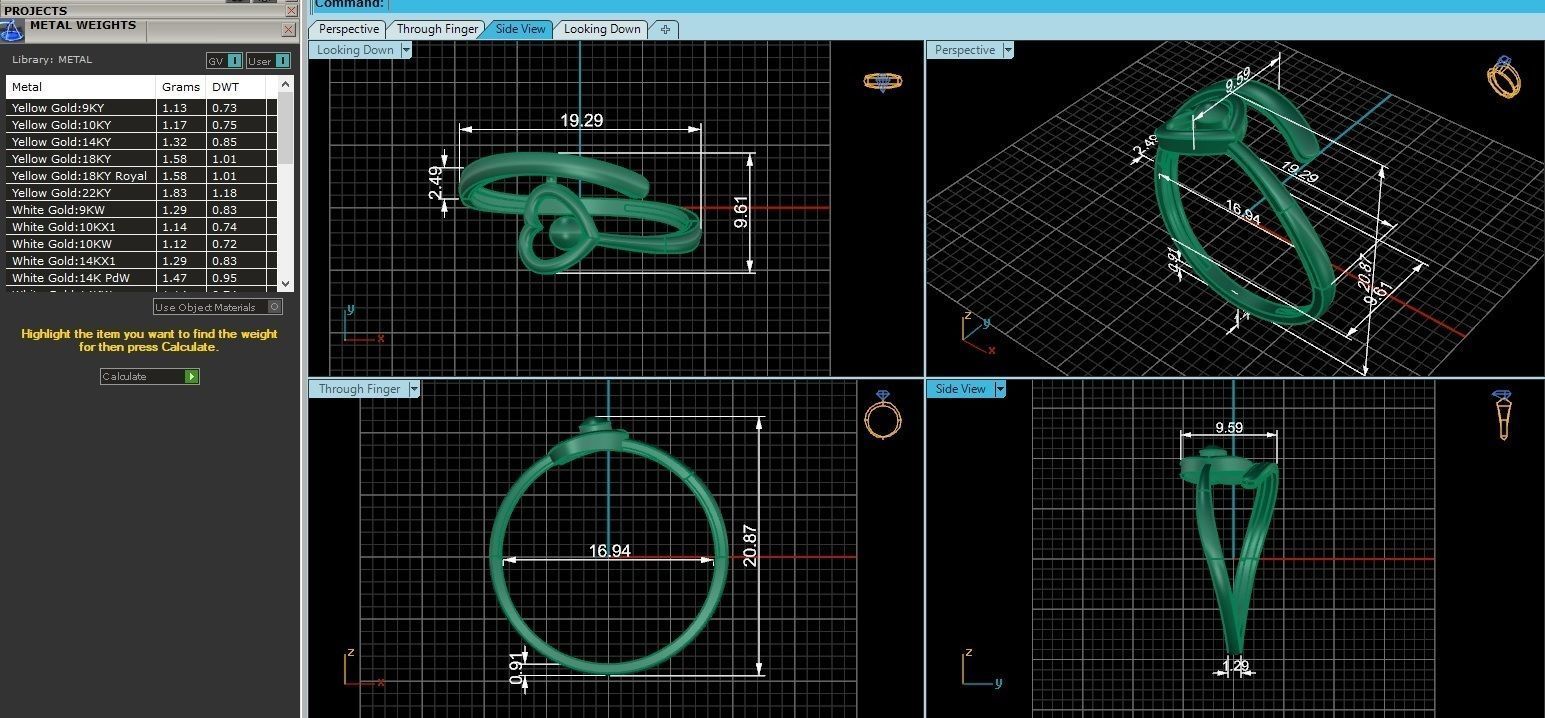Click the metal list scrollbar thumb
Viewport: 1545px width, 718px height.
coord(286,130)
